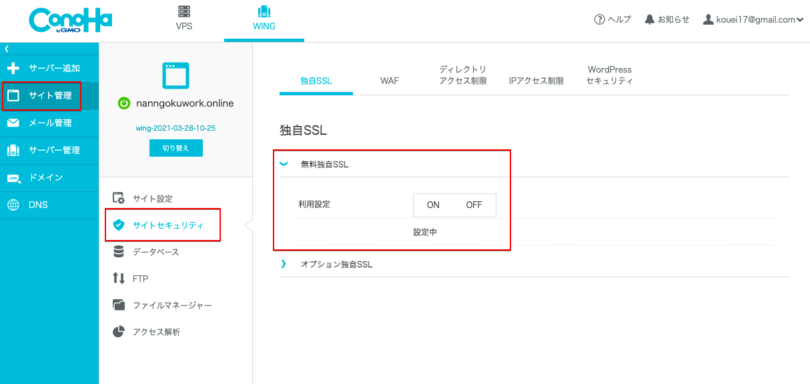The height and width of the screenshot is (384, 810).
Task: Open the IPアクセス制限 tab
Action: point(536,81)
